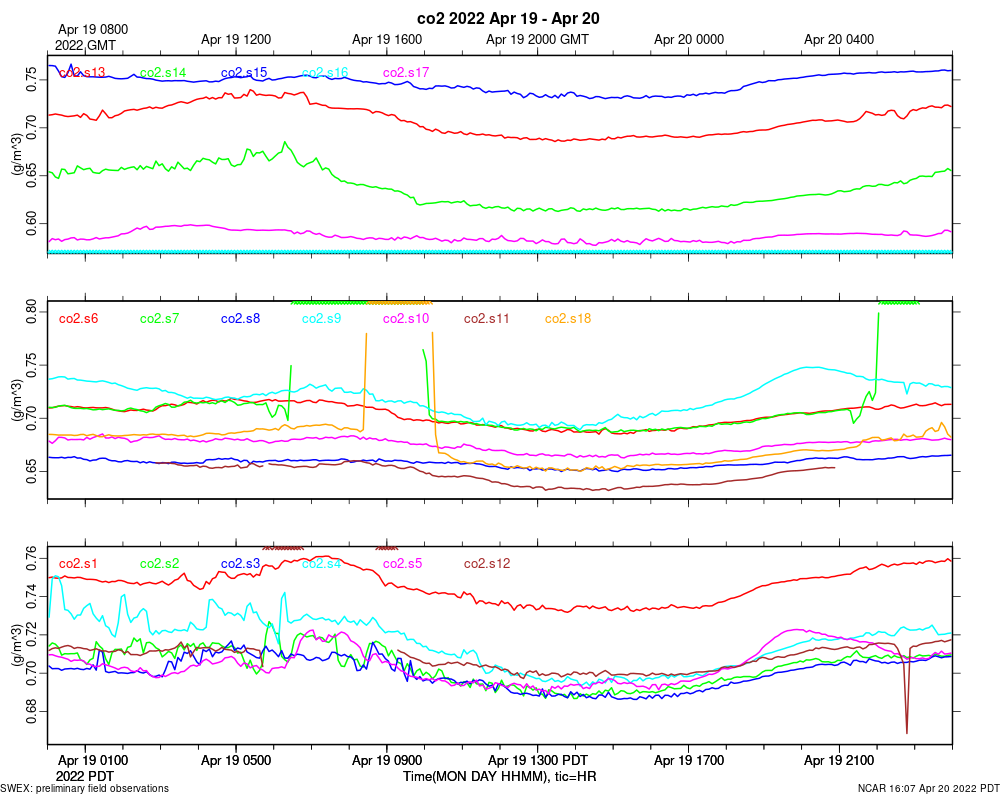
Task: Click the co2.s7 legend label
Action: [159, 318]
